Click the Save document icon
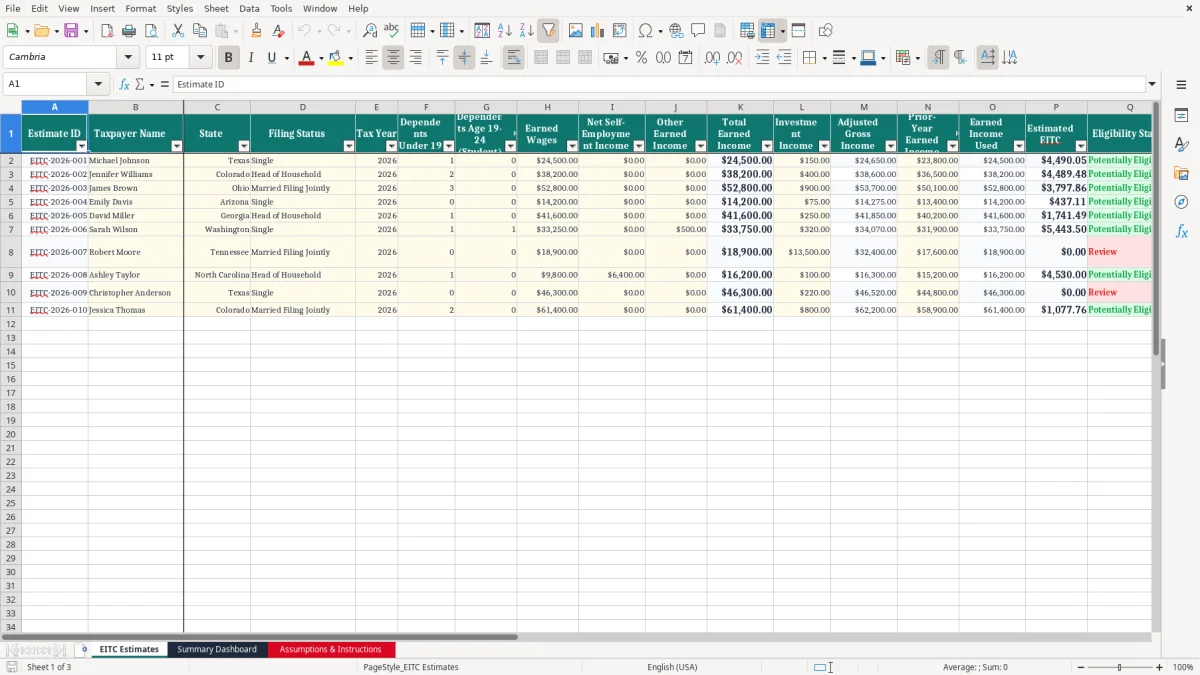Viewport: 1200px width, 675px height. coord(70,31)
